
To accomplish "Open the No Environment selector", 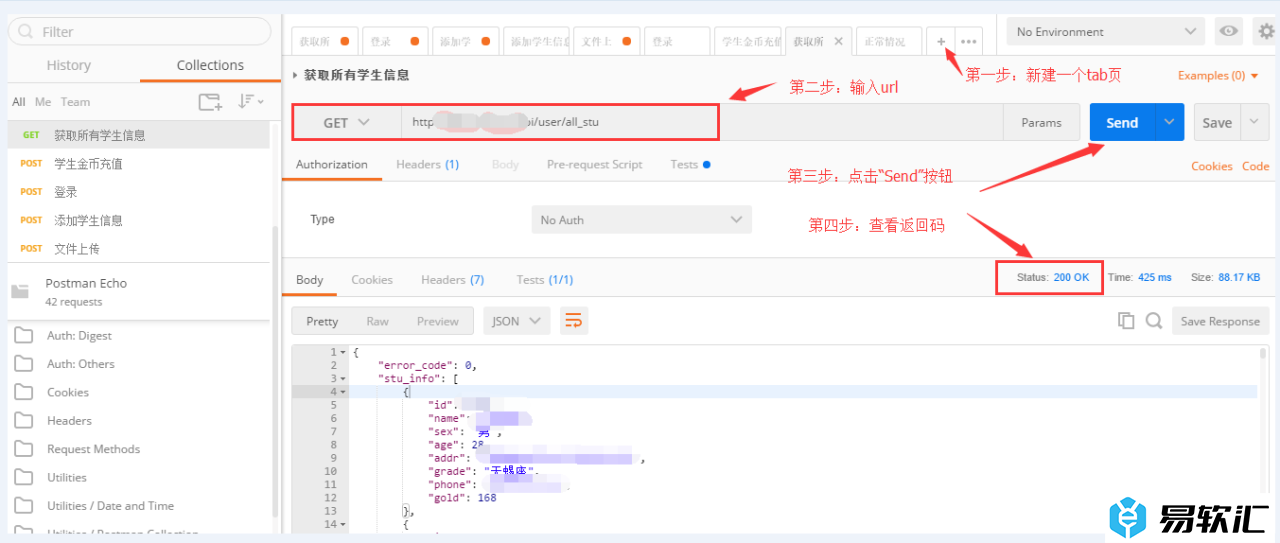I will (x=1105, y=32).
